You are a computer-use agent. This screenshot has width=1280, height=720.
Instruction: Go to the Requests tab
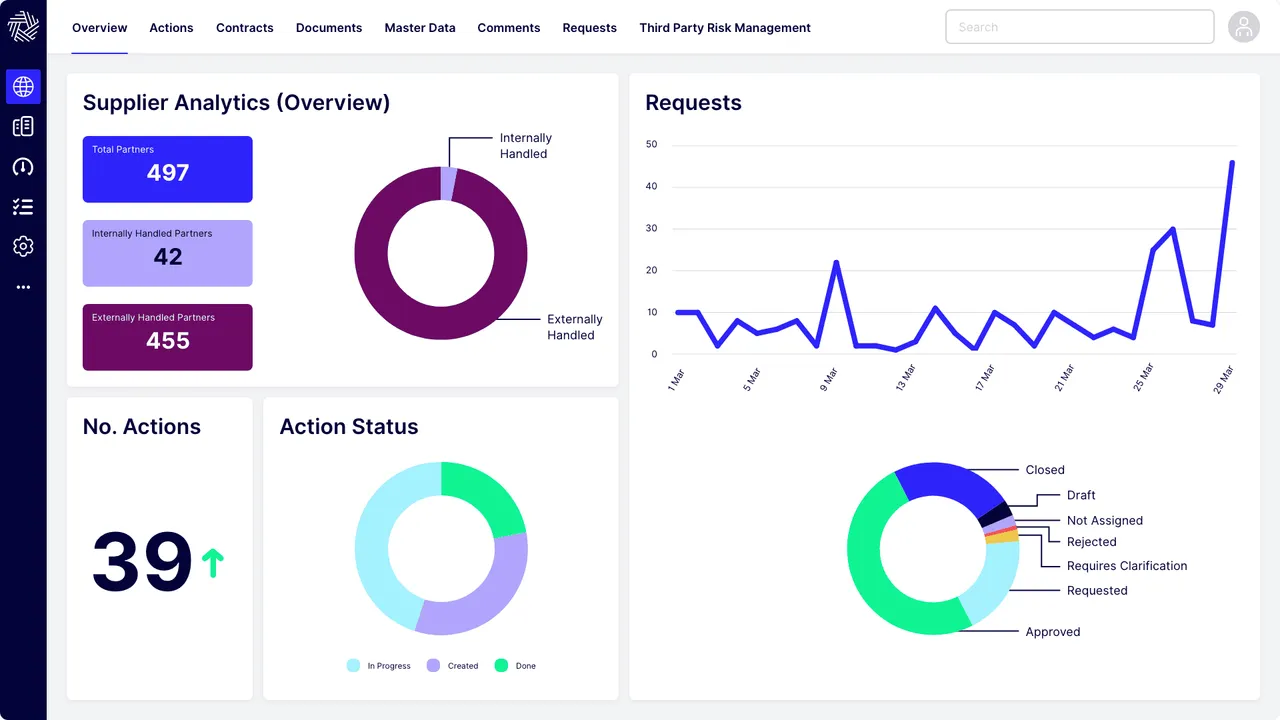pos(590,28)
